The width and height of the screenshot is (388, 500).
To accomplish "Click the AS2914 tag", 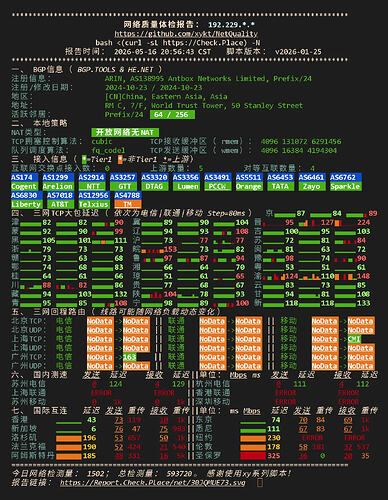I will [92, 177].
